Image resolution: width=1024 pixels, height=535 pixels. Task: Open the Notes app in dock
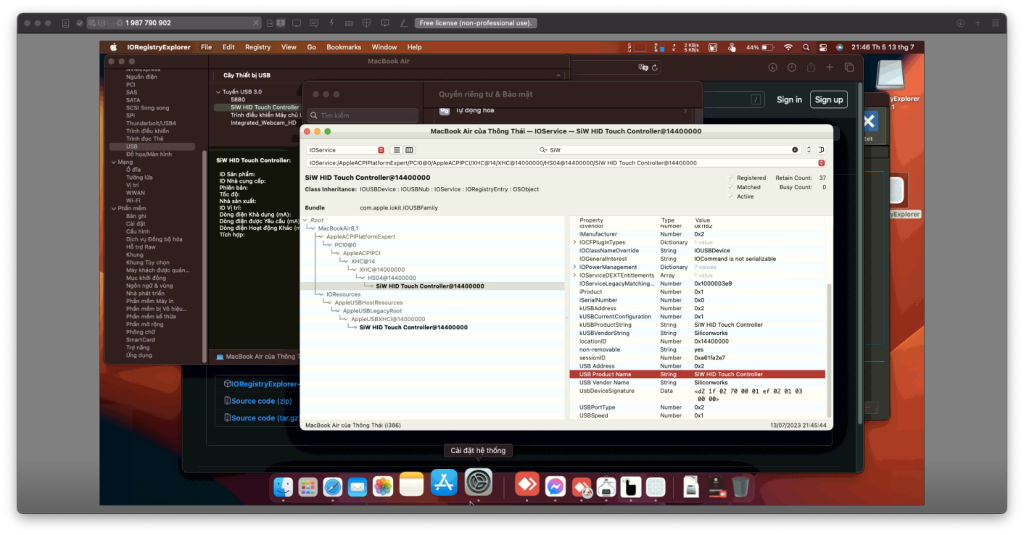tap(411, 485)
